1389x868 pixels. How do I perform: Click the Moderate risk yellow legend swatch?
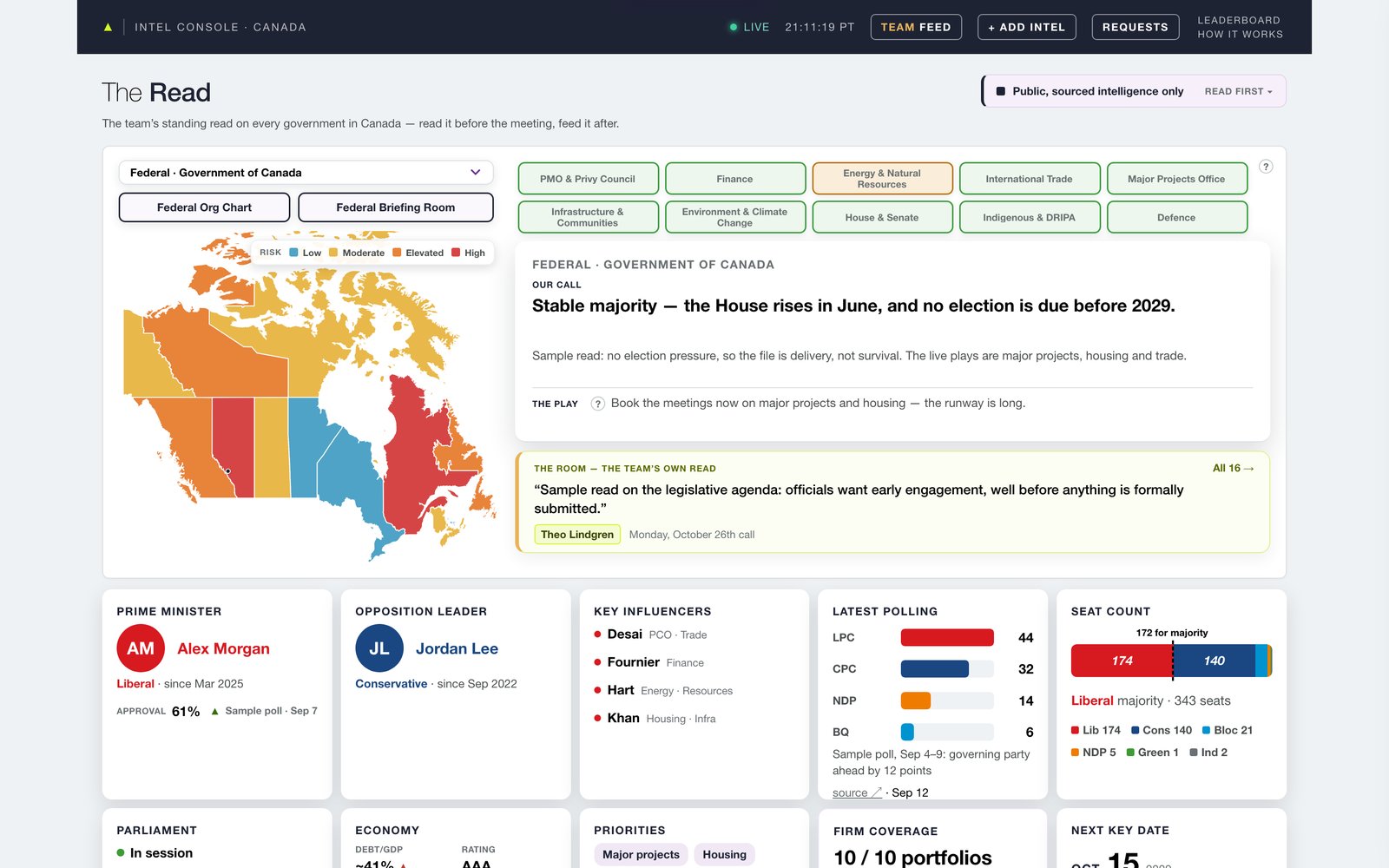[333, 253]
